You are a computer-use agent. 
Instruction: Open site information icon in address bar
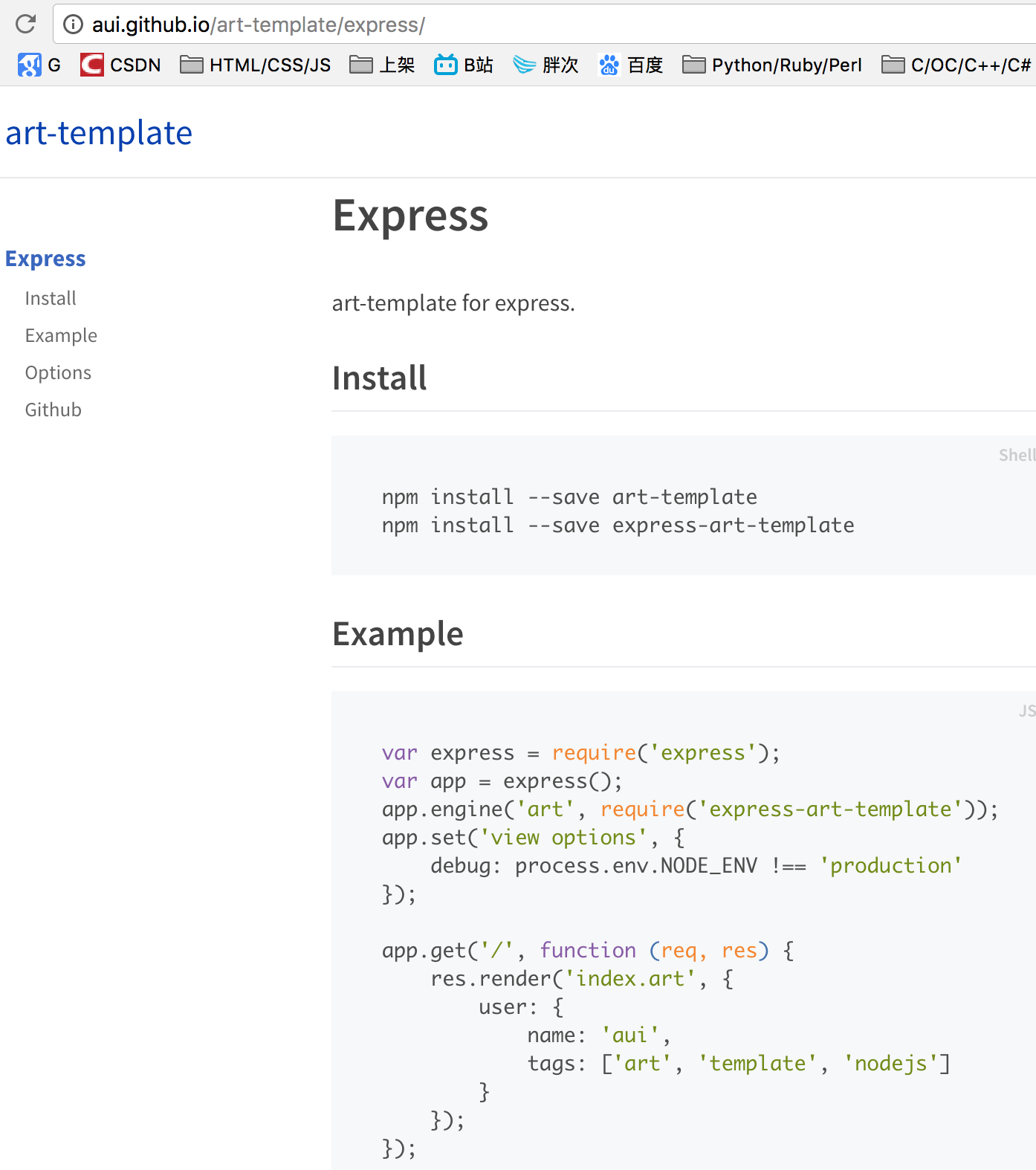[x=73, y=25]
